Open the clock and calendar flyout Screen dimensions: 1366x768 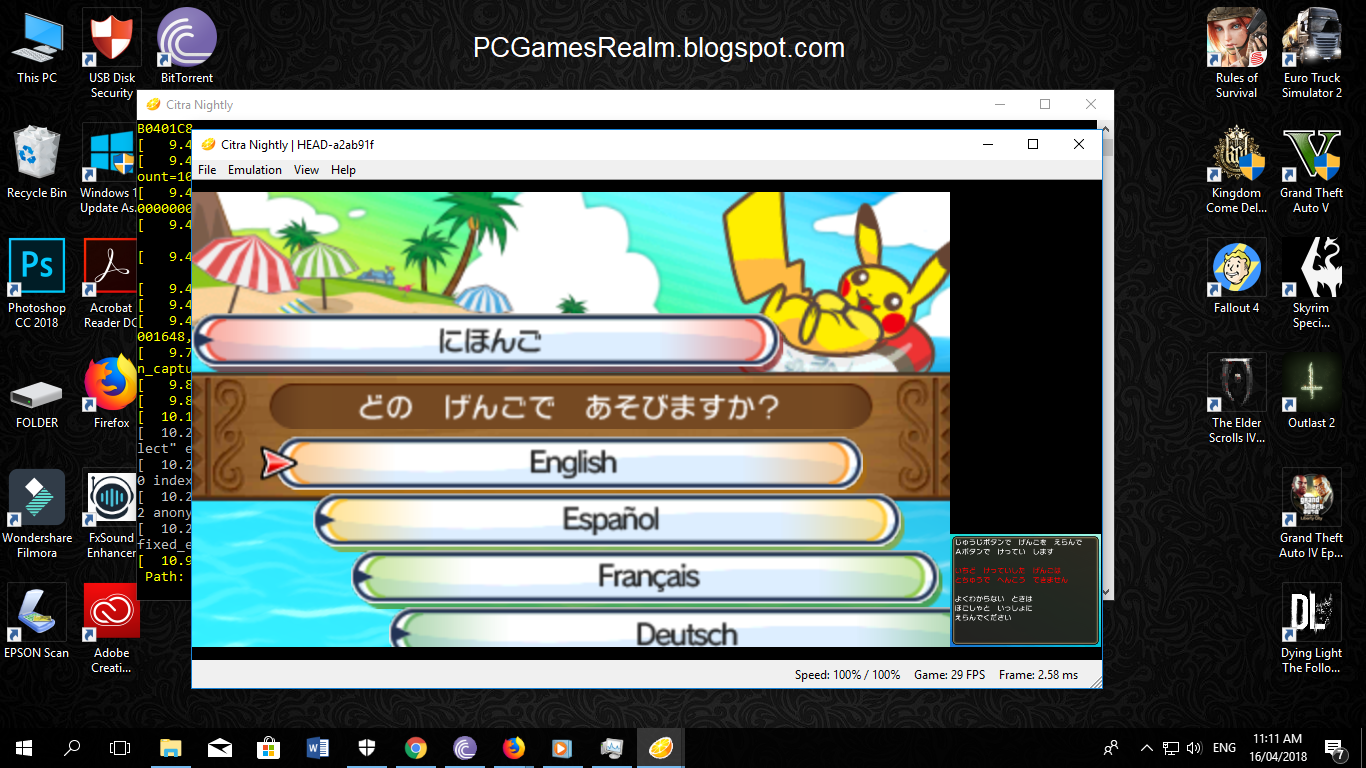click(x=1276, y=747)
